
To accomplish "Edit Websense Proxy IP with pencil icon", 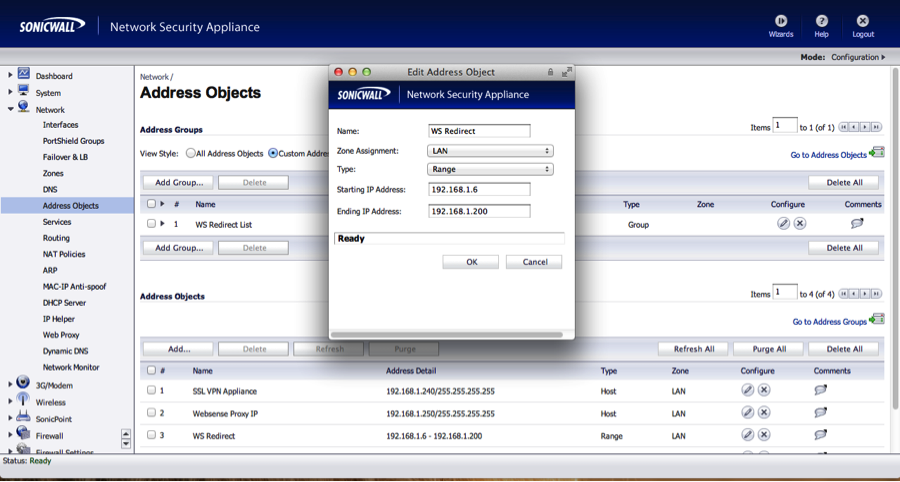I will (x=747, y=413).
